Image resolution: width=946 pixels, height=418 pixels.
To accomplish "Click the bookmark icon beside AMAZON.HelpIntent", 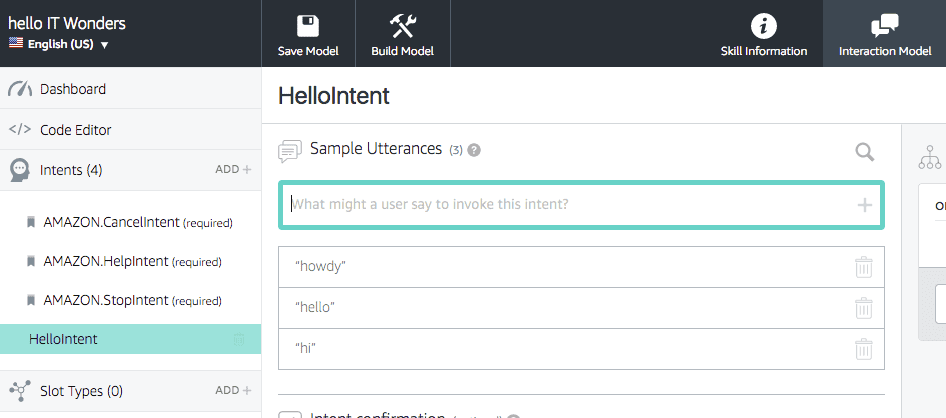I will 31,262.
